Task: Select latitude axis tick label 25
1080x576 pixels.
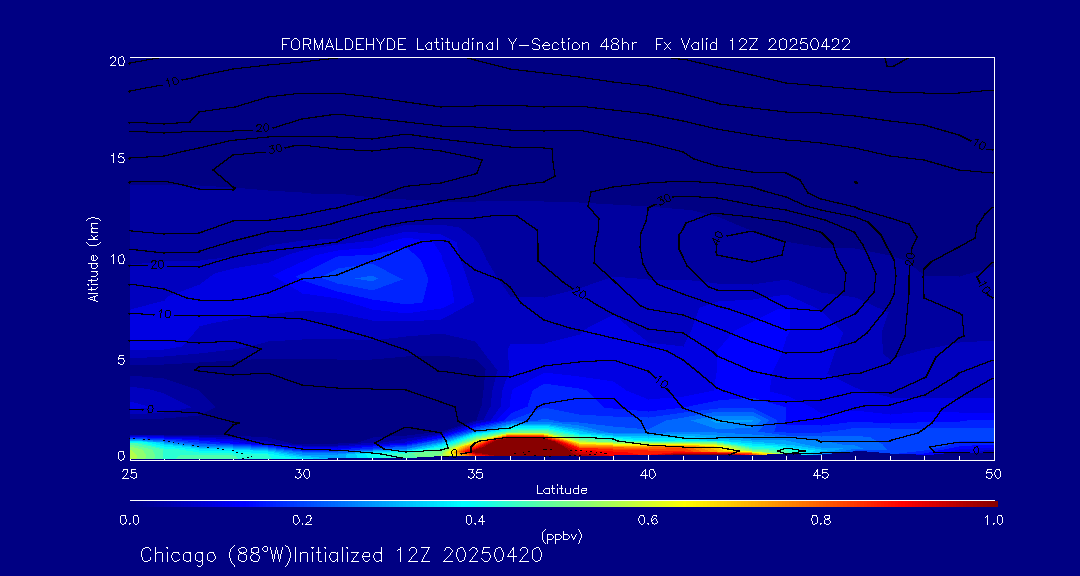Action: coord(129,474)
